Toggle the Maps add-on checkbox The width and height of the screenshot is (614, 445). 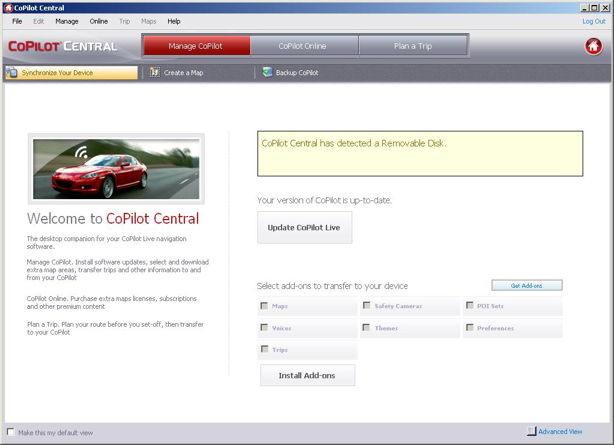265,306
